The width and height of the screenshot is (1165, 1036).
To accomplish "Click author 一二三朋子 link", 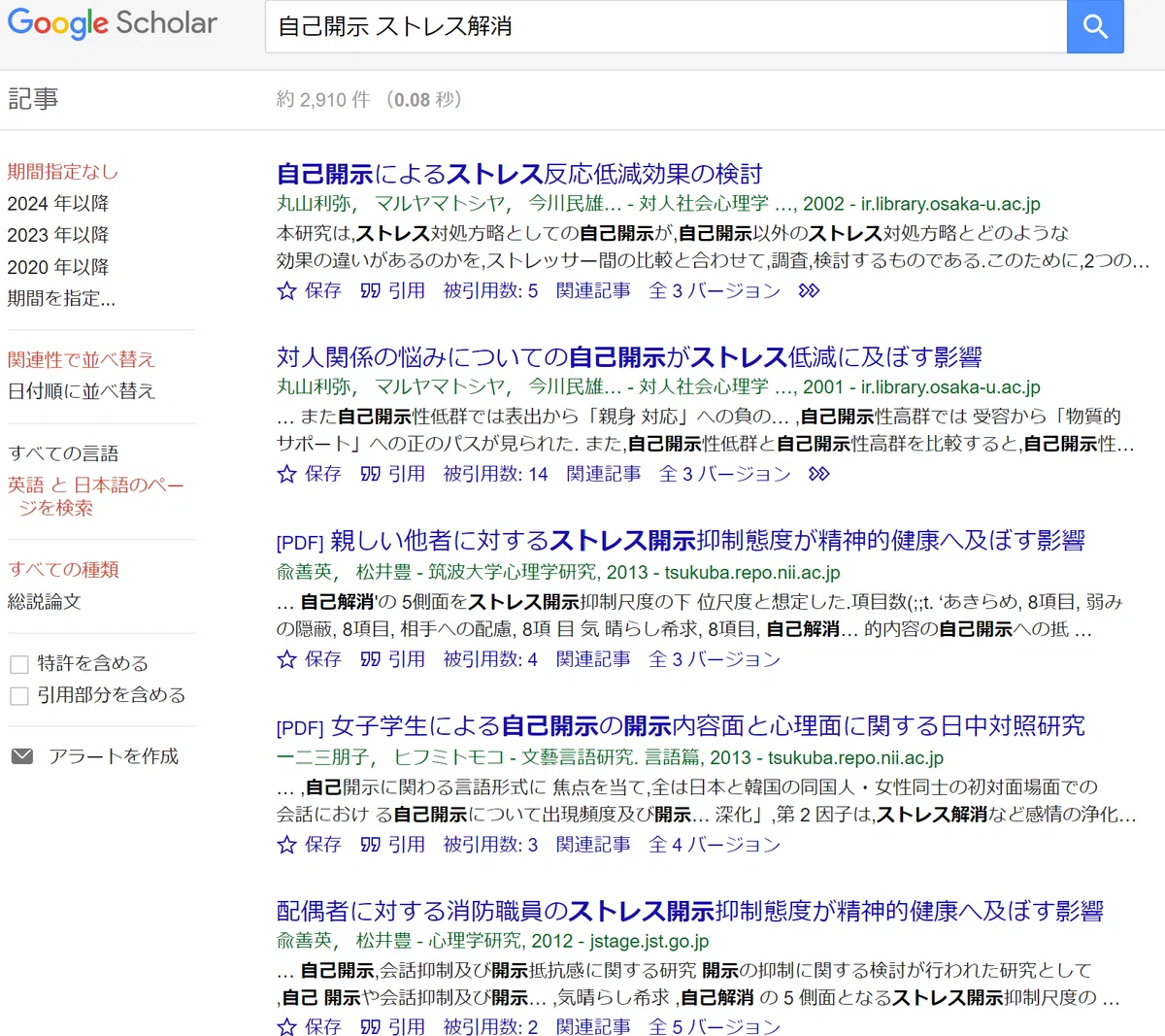I will tap(322, 757).
